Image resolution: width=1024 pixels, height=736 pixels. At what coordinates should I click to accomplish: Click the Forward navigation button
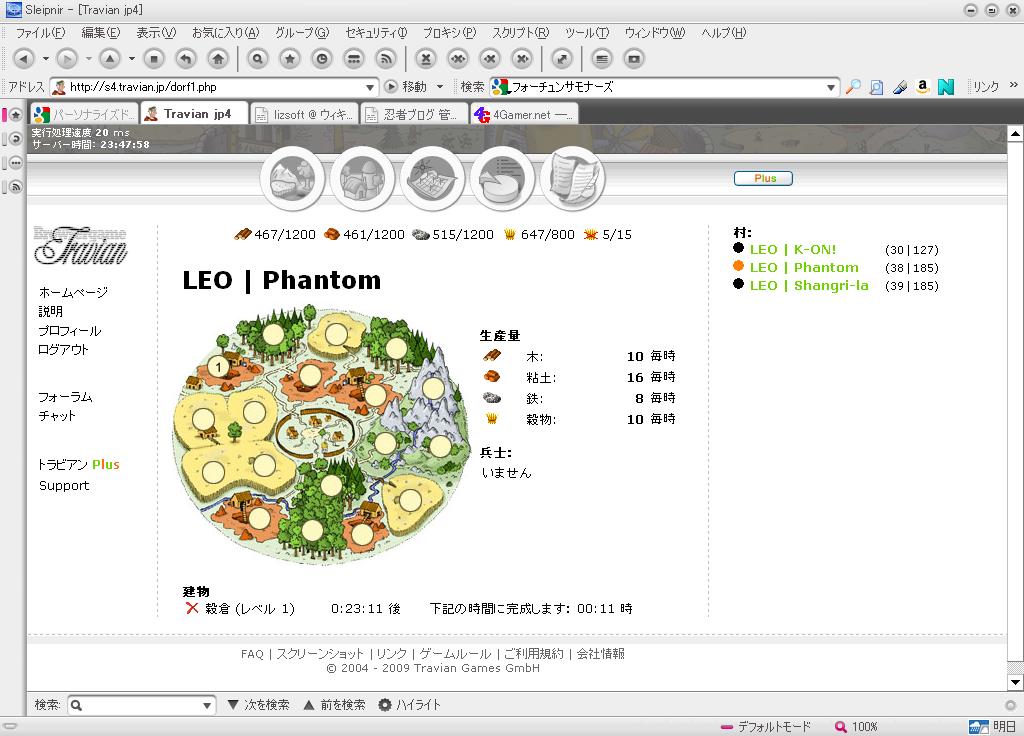click(66, 59)
